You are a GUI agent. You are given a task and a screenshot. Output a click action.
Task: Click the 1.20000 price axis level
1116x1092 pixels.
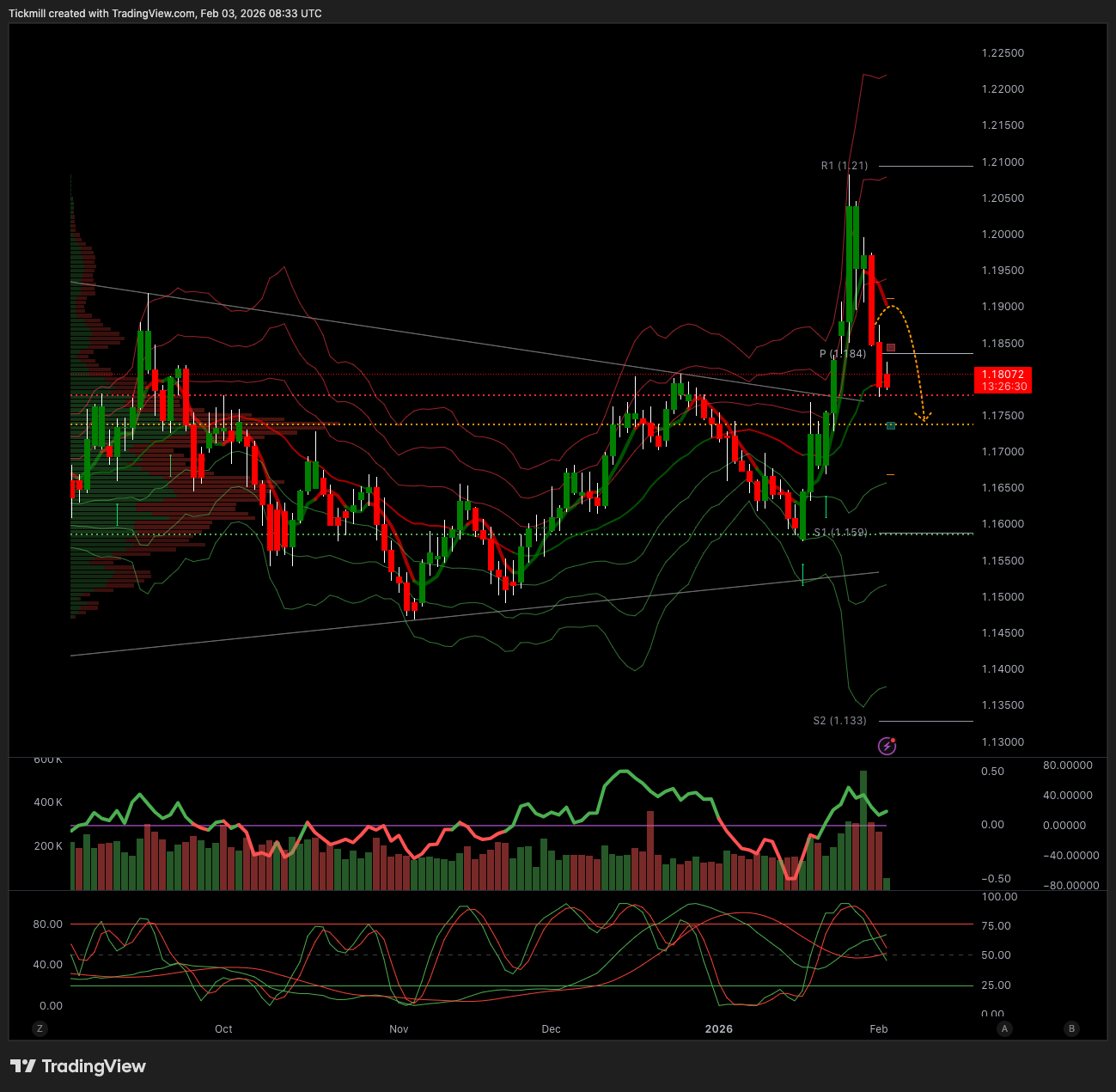(1003, 235)
